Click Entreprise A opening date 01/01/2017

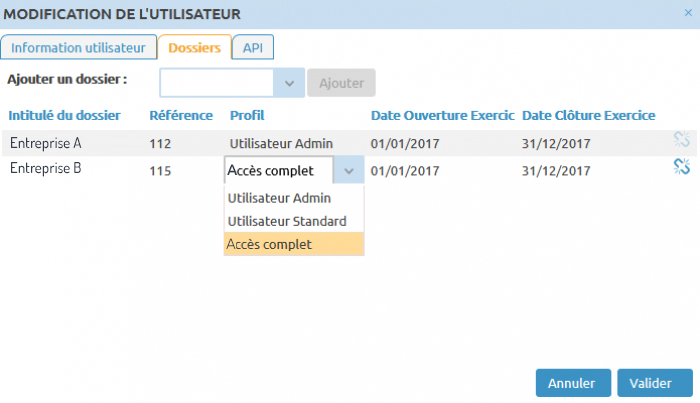coord(405,144)
